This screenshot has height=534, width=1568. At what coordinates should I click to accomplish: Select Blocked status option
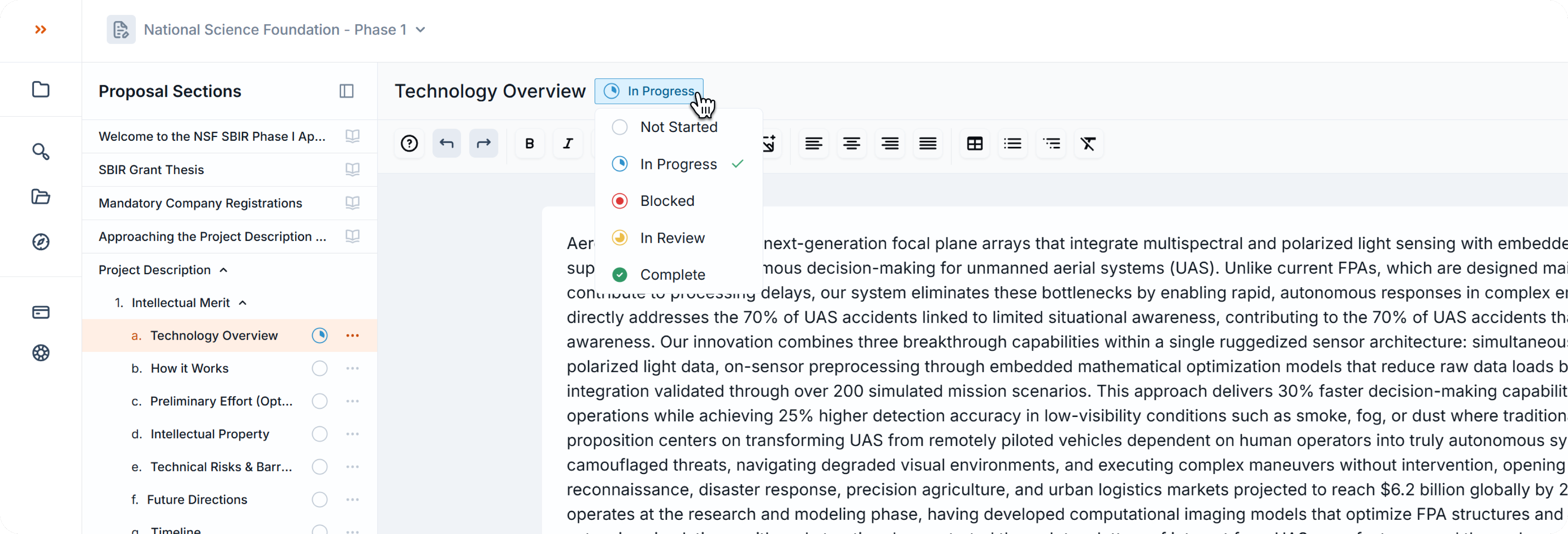[666, 201]
